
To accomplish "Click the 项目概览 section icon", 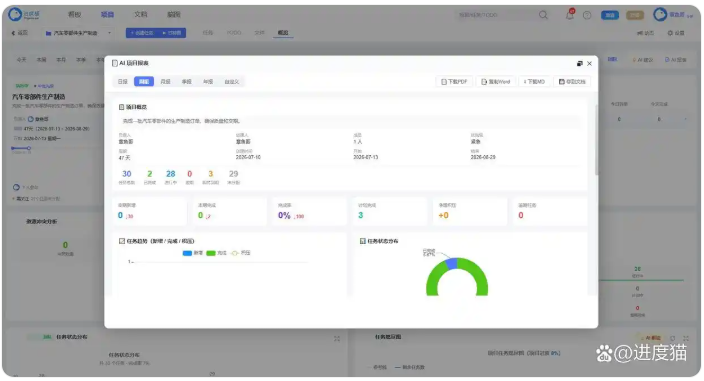I will [x=121, y=107].
